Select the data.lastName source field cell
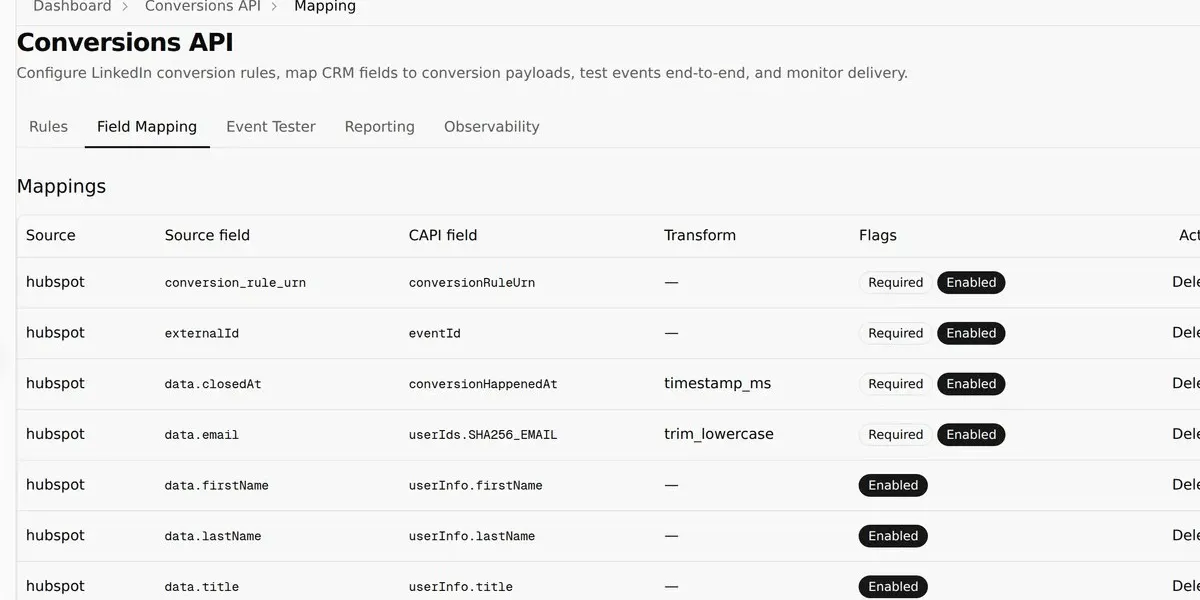 coord(213,536)
